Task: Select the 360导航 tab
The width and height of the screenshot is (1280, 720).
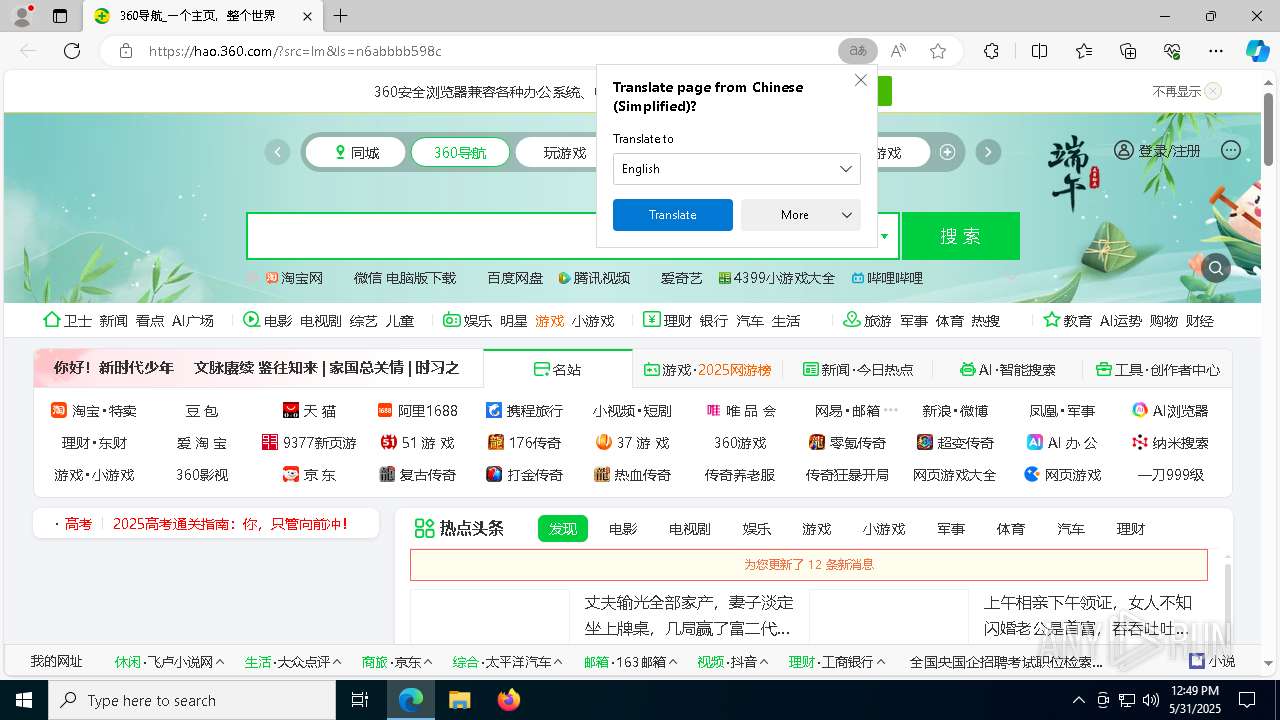Action: (460, 152)
